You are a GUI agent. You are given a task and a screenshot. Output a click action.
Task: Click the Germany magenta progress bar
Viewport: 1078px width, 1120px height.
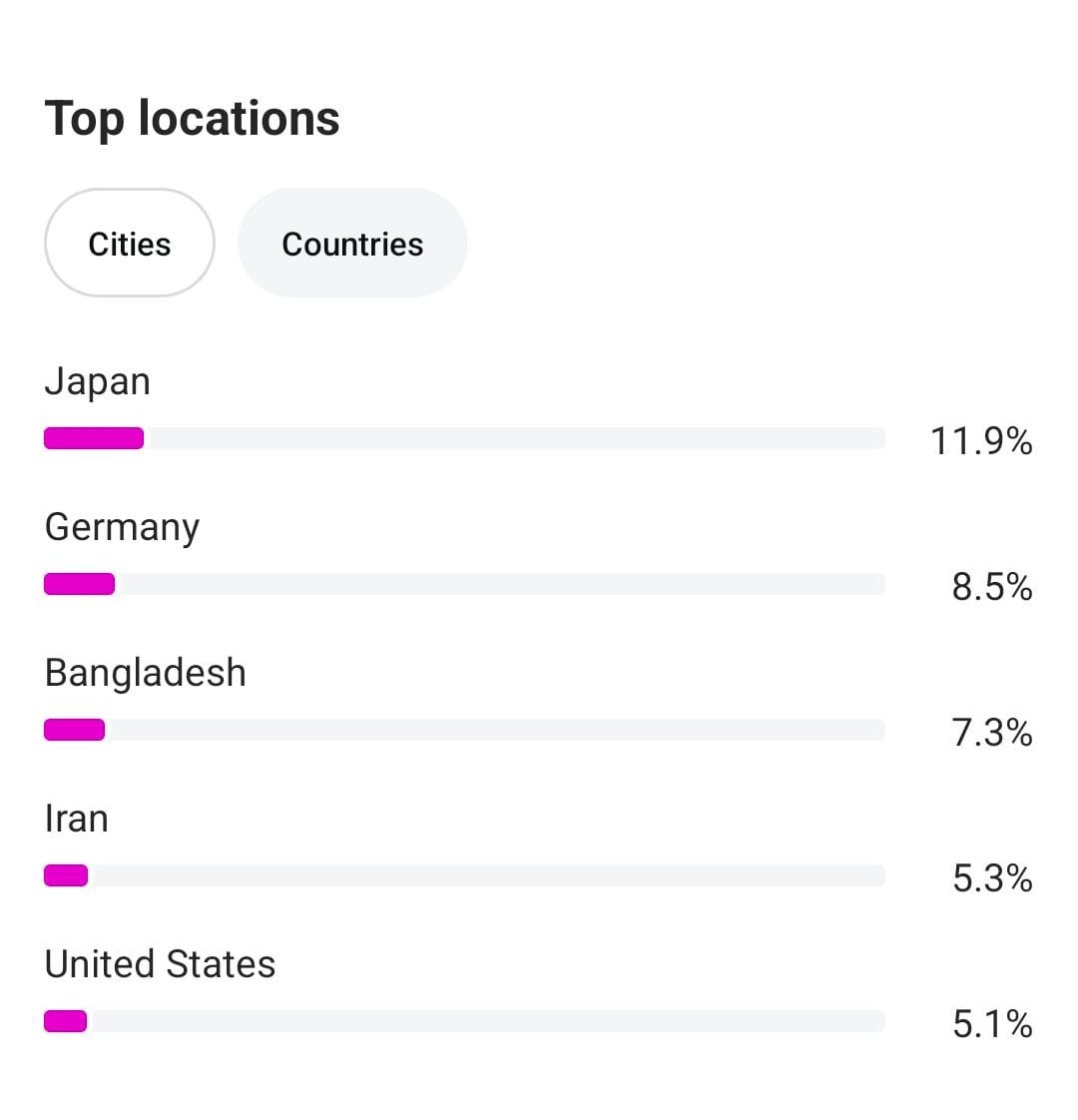pyautogui.click(x=80, y=584)
